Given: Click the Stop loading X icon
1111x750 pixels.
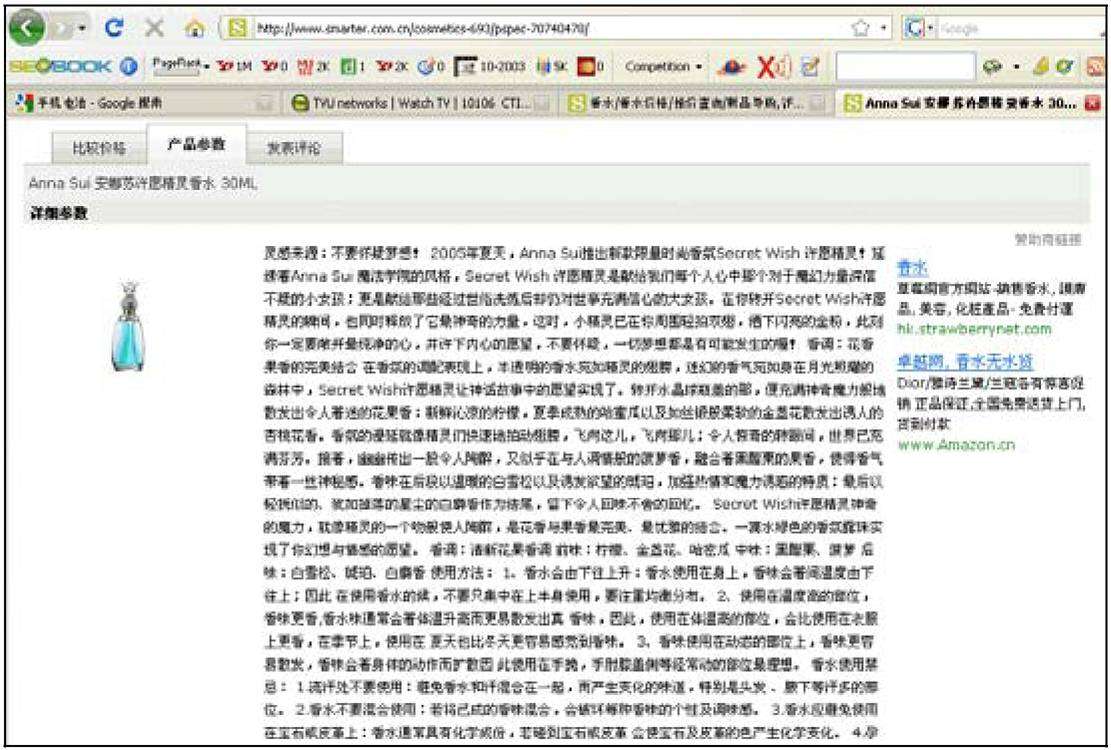Looking at the screenshot, I should (x=154, y=28).
